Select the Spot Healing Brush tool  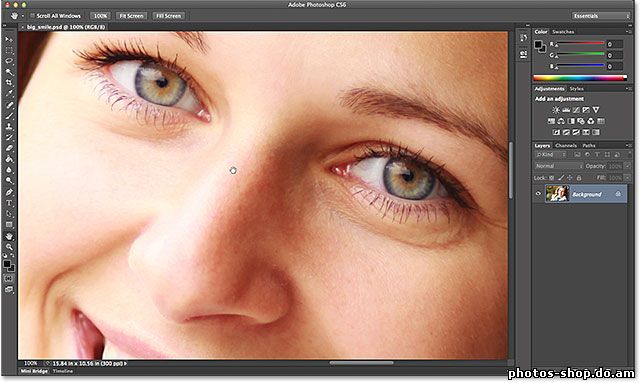click(9, 105)
